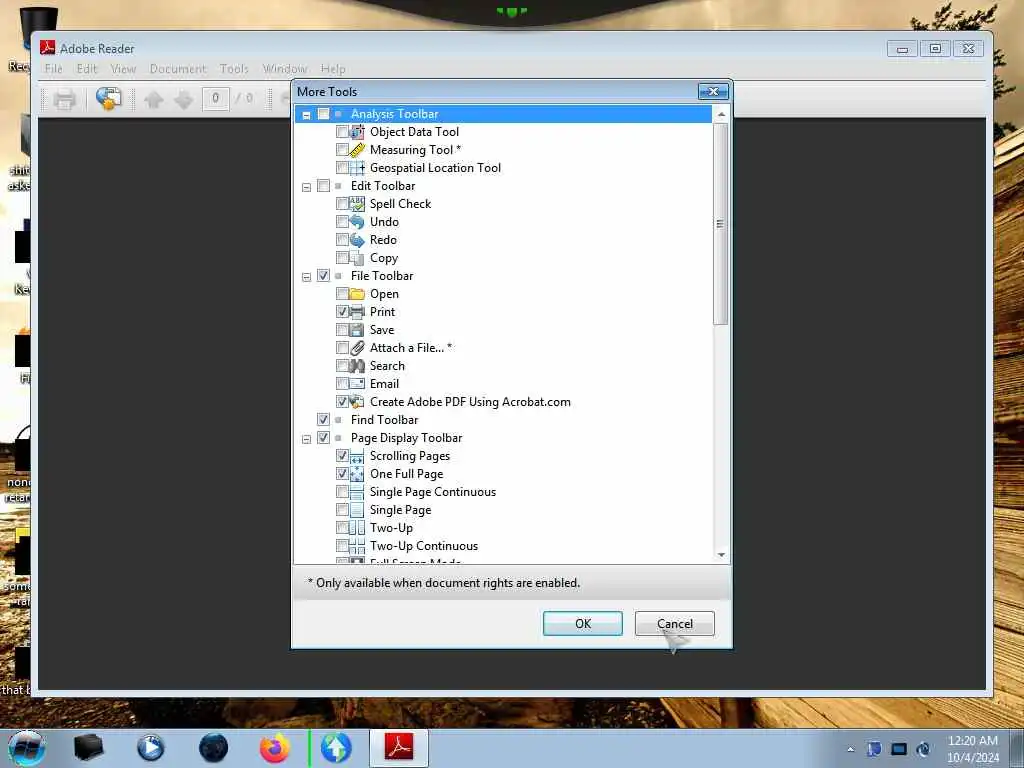The image size is (1024, 768).
Task: Click the Email envelope icon
Action: point(357,384)
